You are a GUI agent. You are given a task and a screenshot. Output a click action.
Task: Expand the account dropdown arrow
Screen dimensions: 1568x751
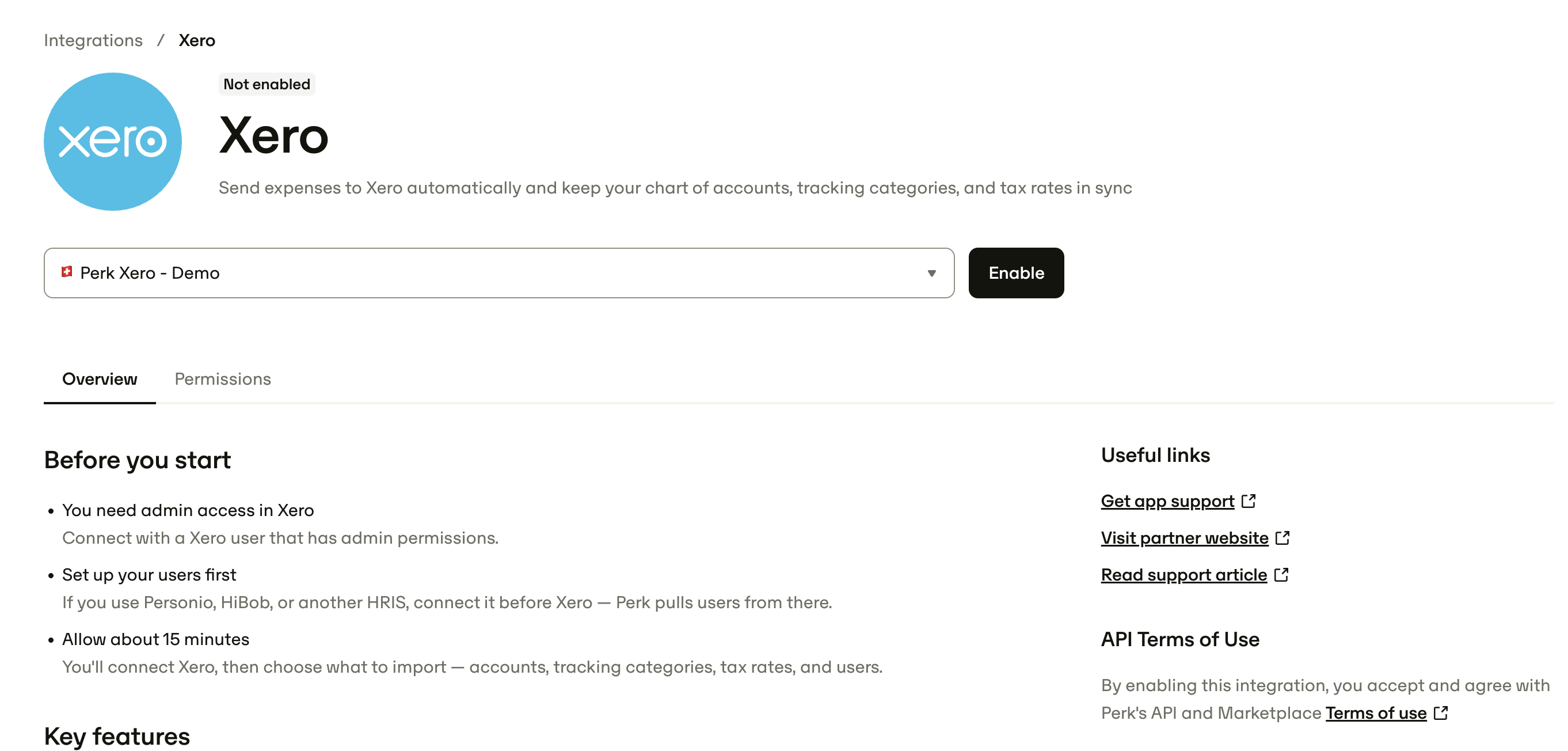coord(931,273)
